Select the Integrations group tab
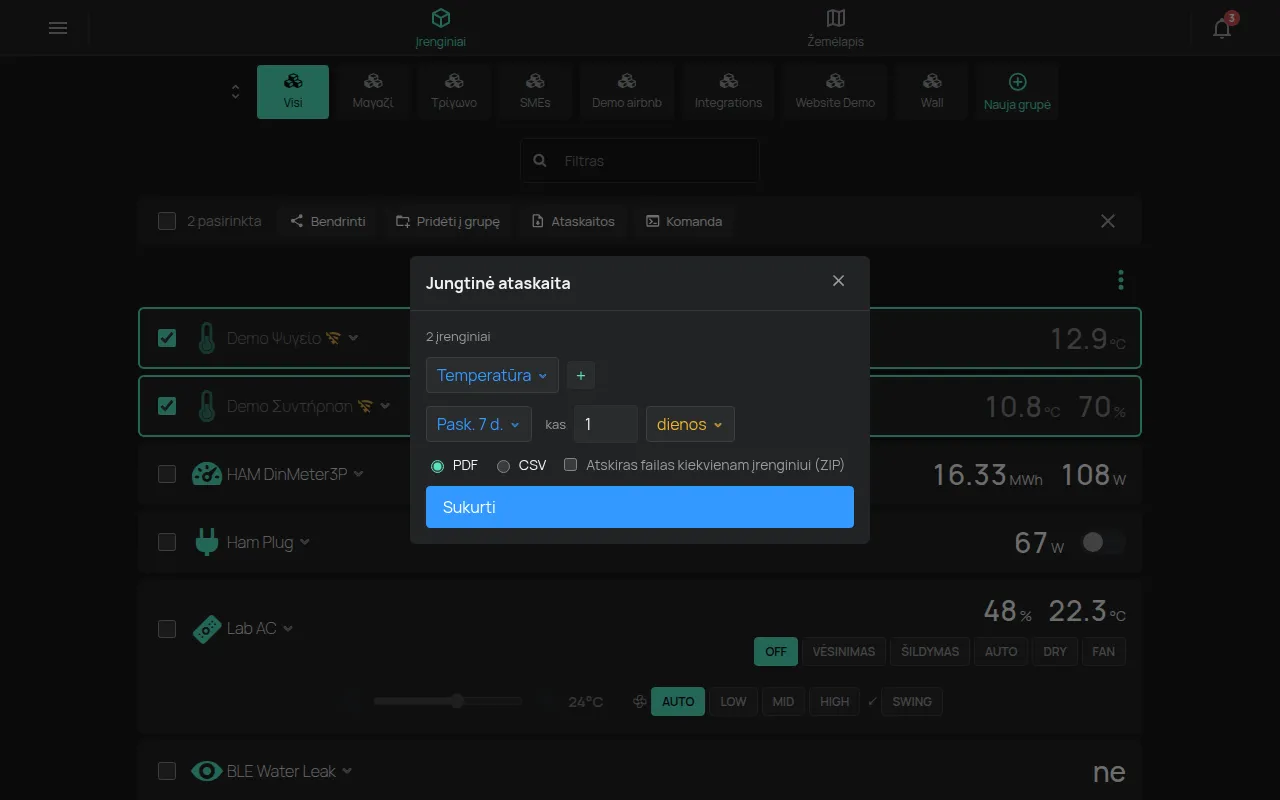The height and width of the screenshot is (800, 1280). [x=728, y=92]
